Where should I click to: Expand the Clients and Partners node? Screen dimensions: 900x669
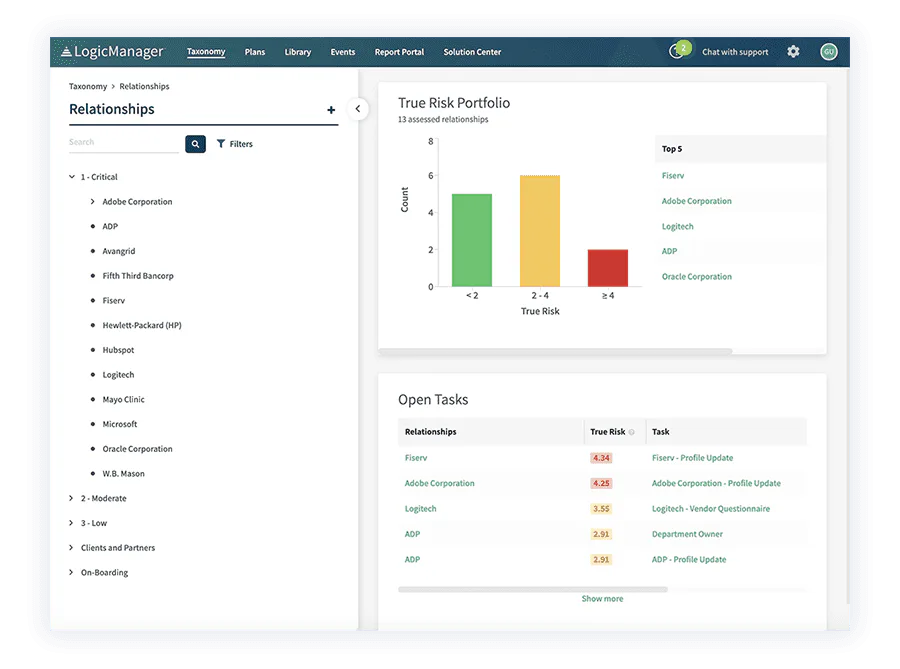click(x=71, y=547)
